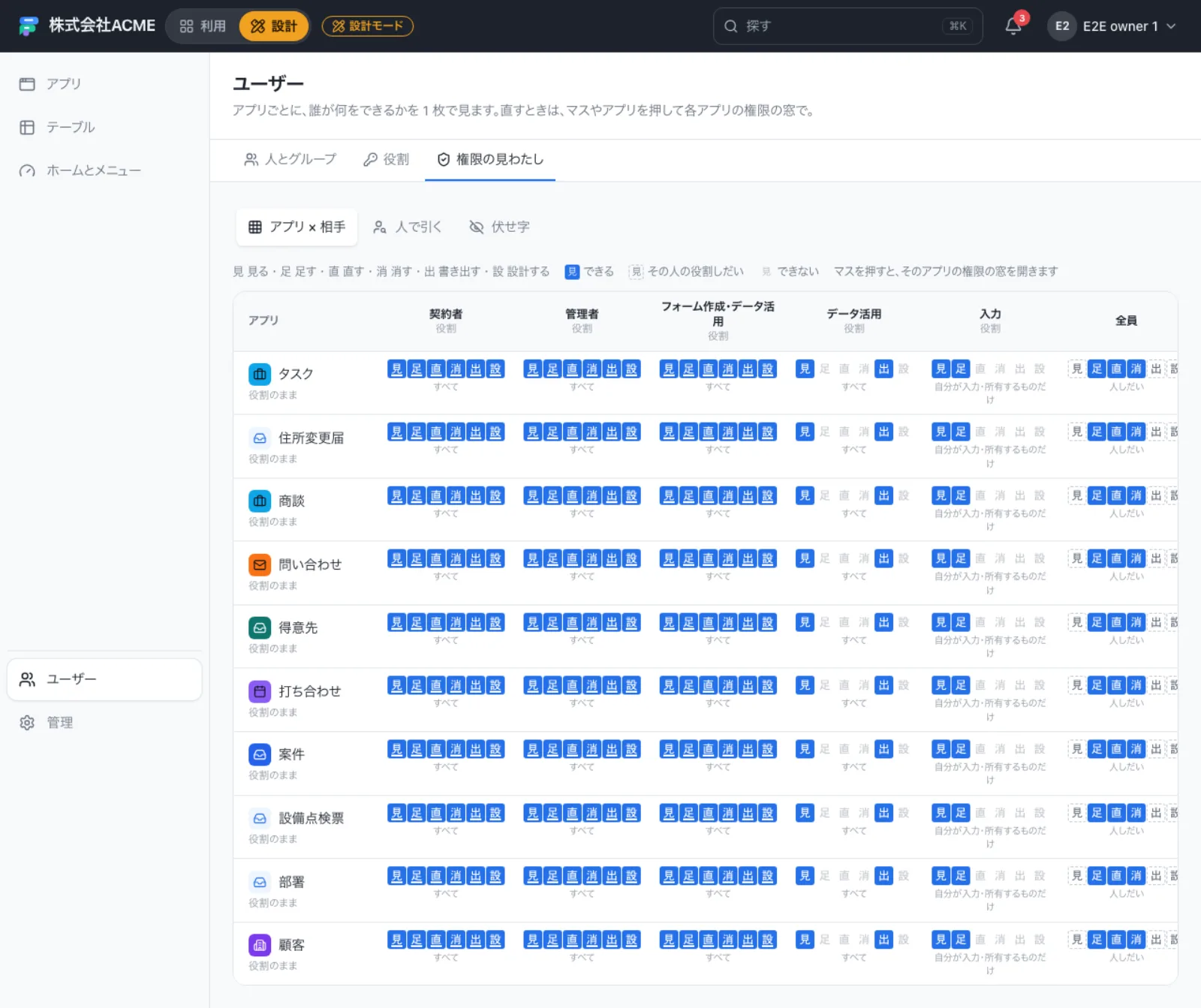1201x1008 pixels.
Task: Switch to 利用 mode
Action: coord(203,26)
